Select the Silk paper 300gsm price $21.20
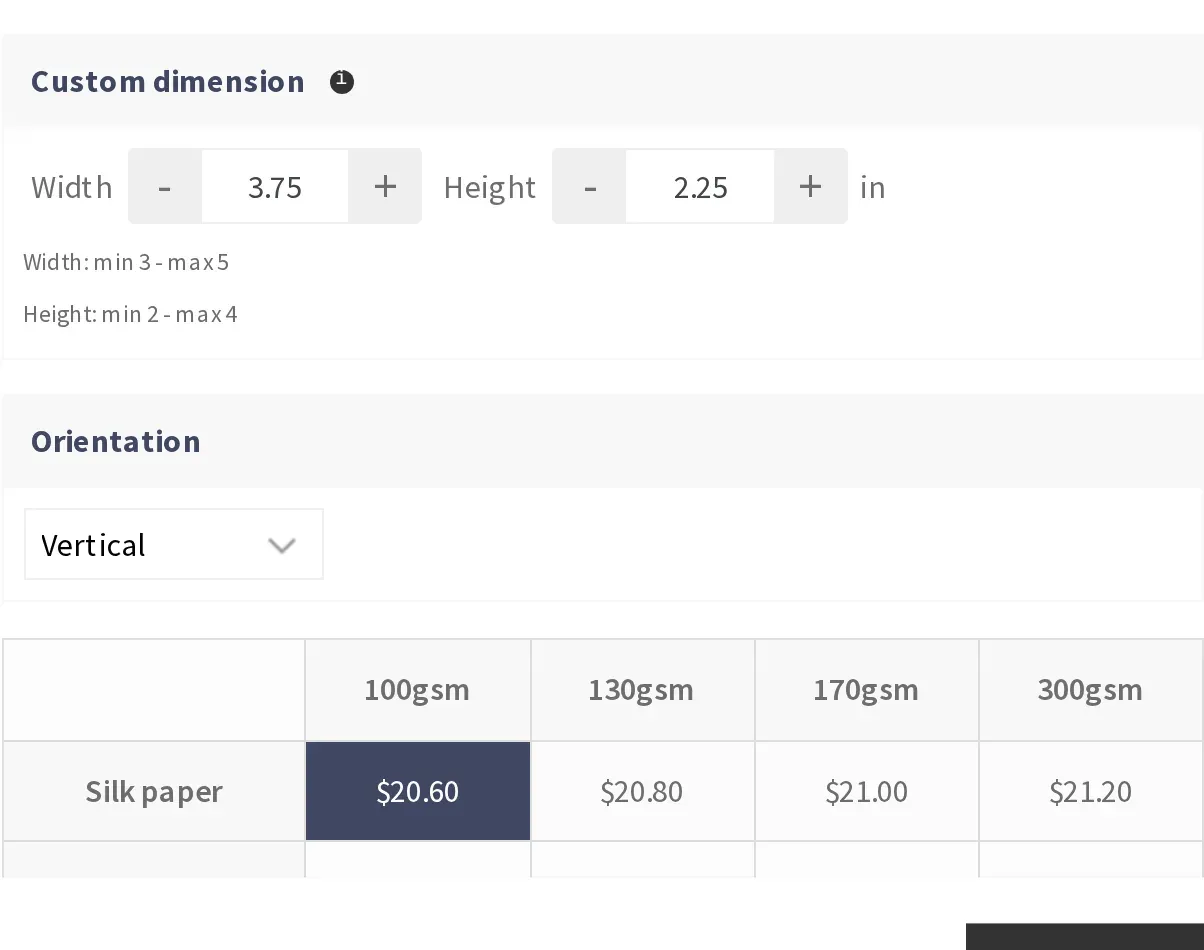1204x950 pixels. (1091, 791)
